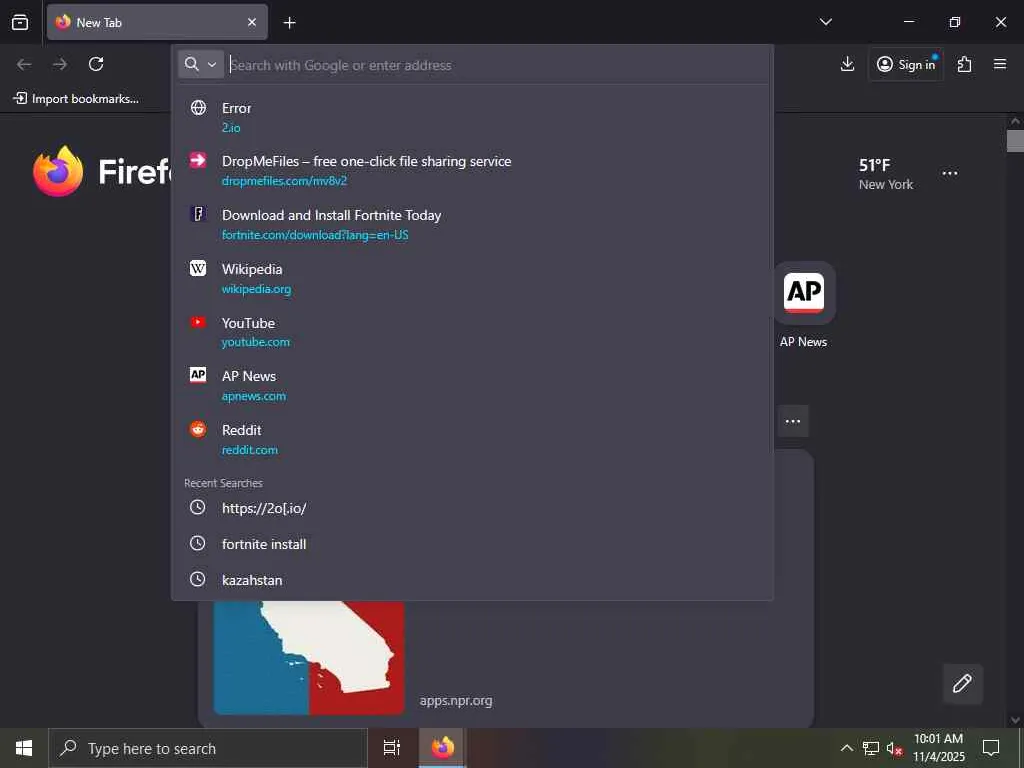The width and height of the screenshot is (1024, 768).
Task: Click the Windows taskbar search box
Action: click(x=208, y=748)
